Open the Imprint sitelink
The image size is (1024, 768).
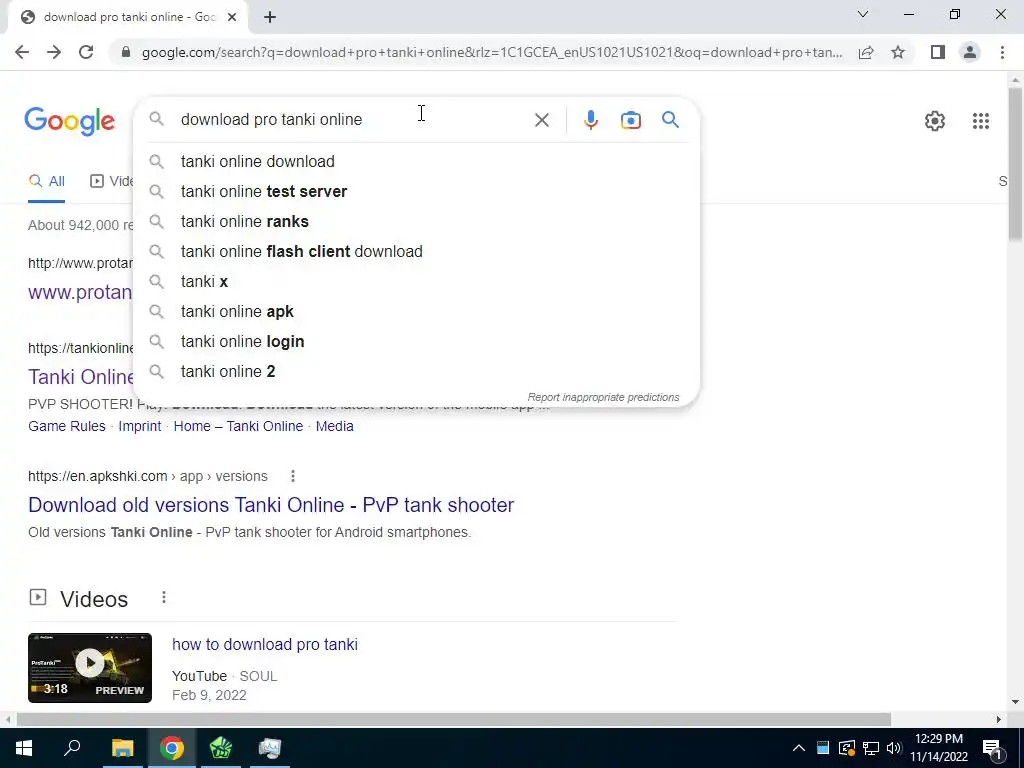[x=140, y=426]
